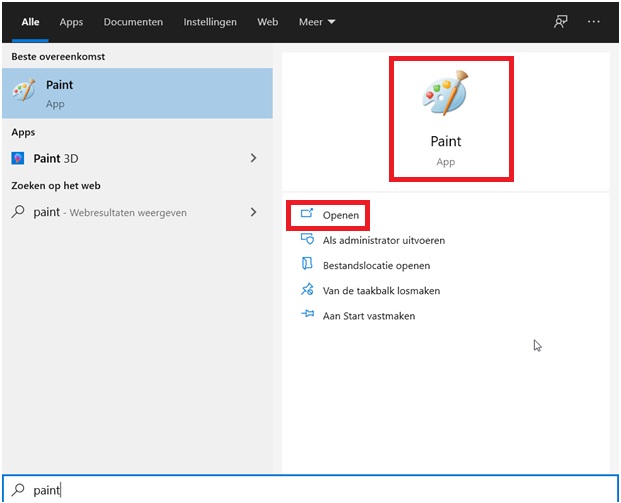This screenshot has height=503, width=621.
Task: Switch to the Documenten tab
Action: pos(133,21)
